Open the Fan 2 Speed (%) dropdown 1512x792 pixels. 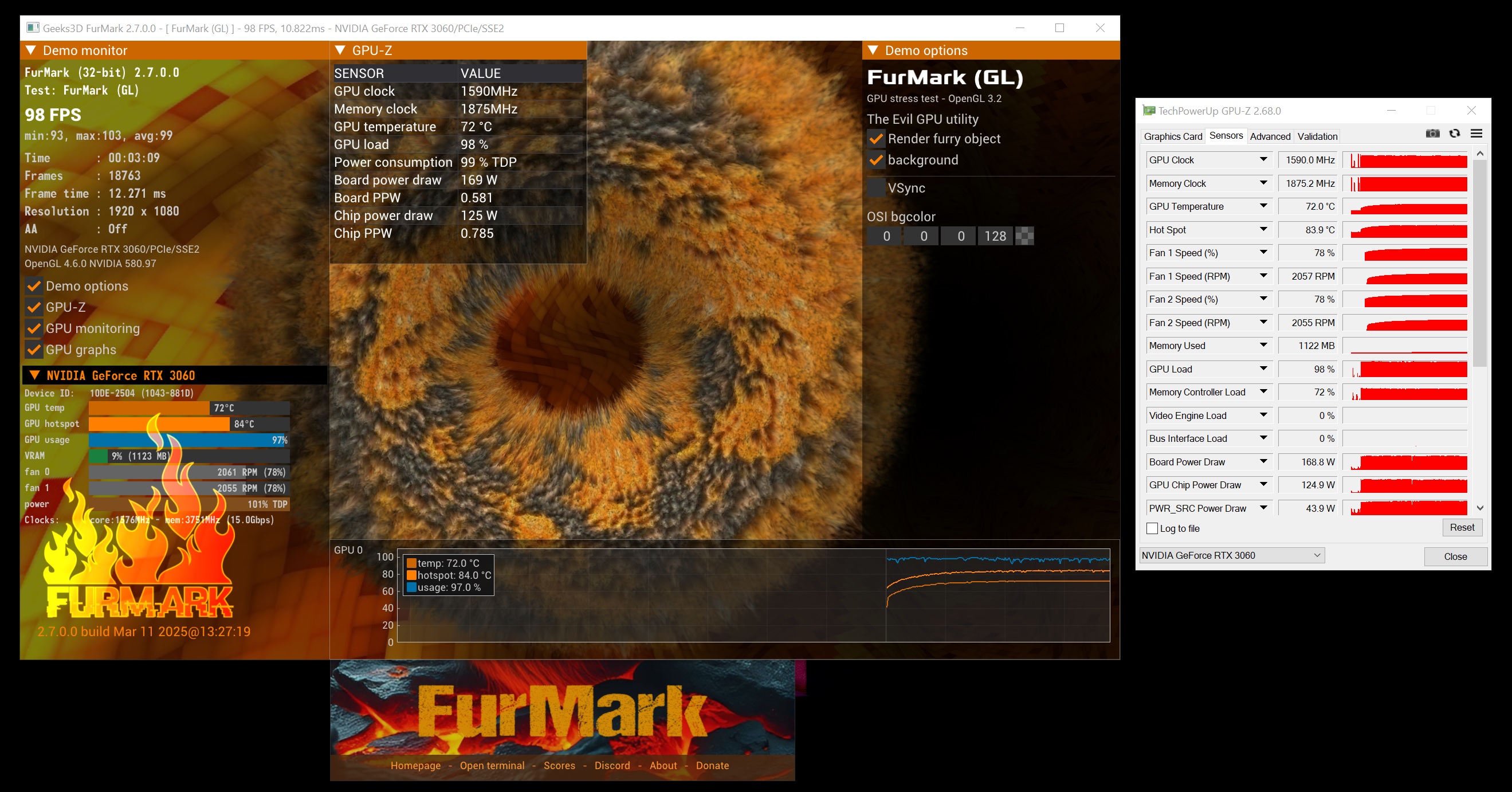pos(1263,299)
